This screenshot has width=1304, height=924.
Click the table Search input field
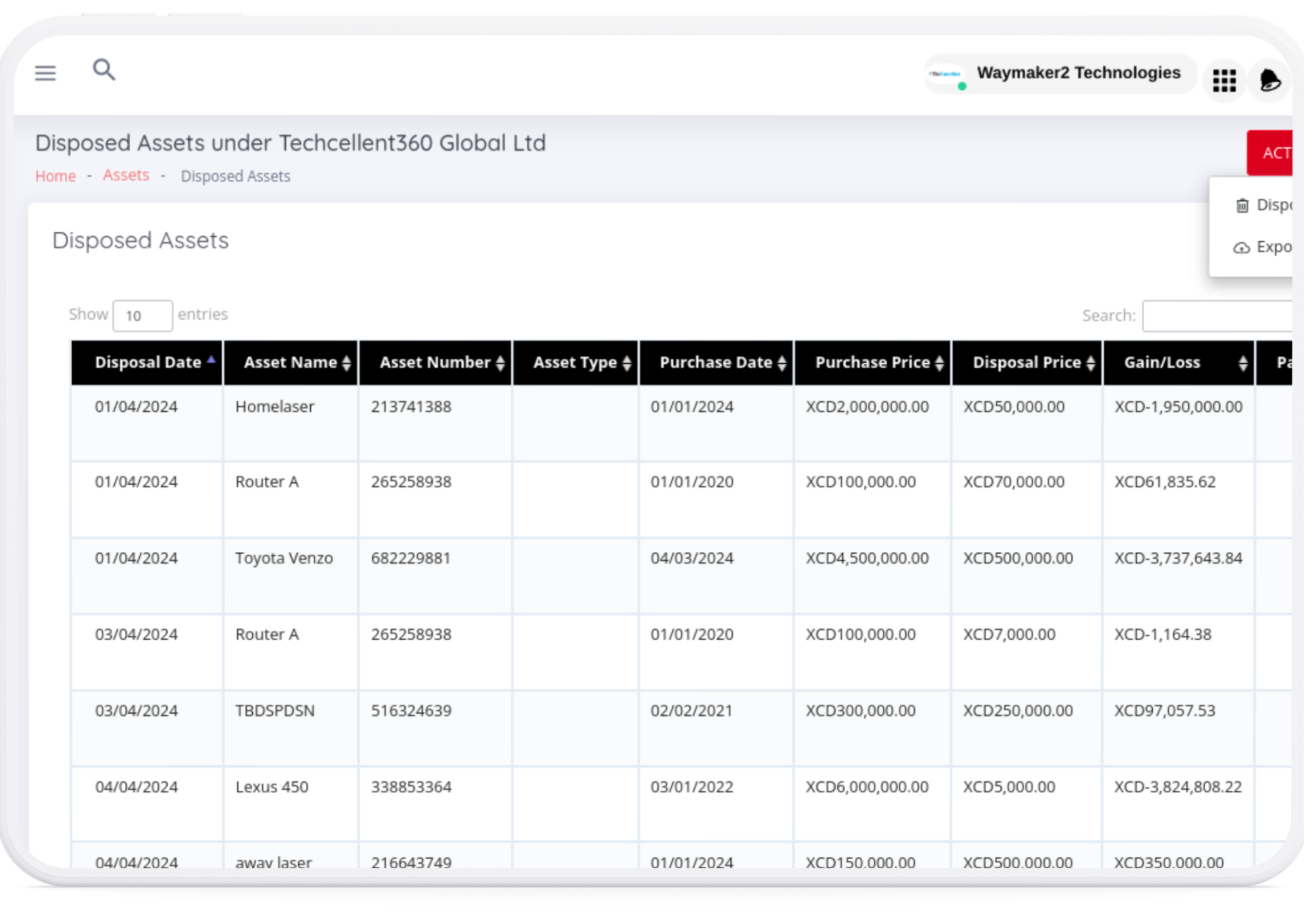pyautogui.click(x=1218, y=316)
